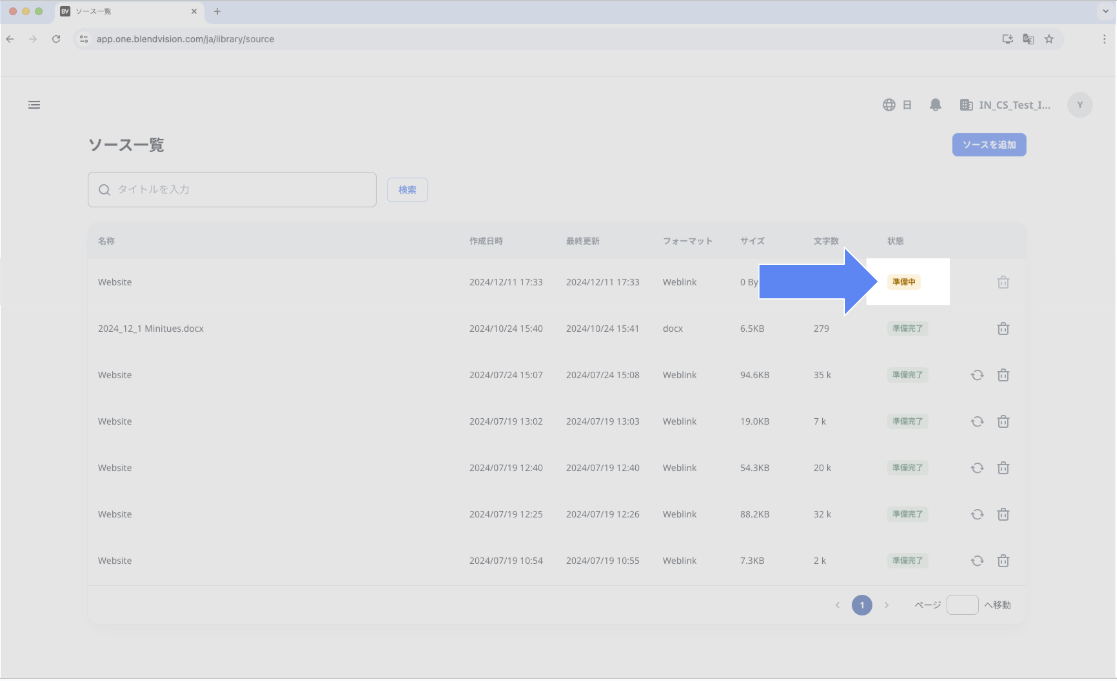The image size is (1117, 681).
Task: Click the docx format cell
Action: [x=672, y=328]
